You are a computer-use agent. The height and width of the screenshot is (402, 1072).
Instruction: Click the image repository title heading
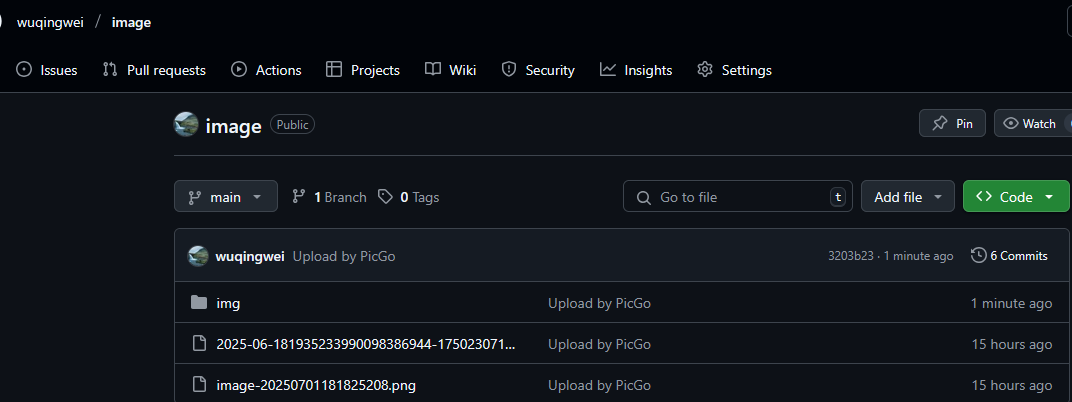tap(233, 126)
